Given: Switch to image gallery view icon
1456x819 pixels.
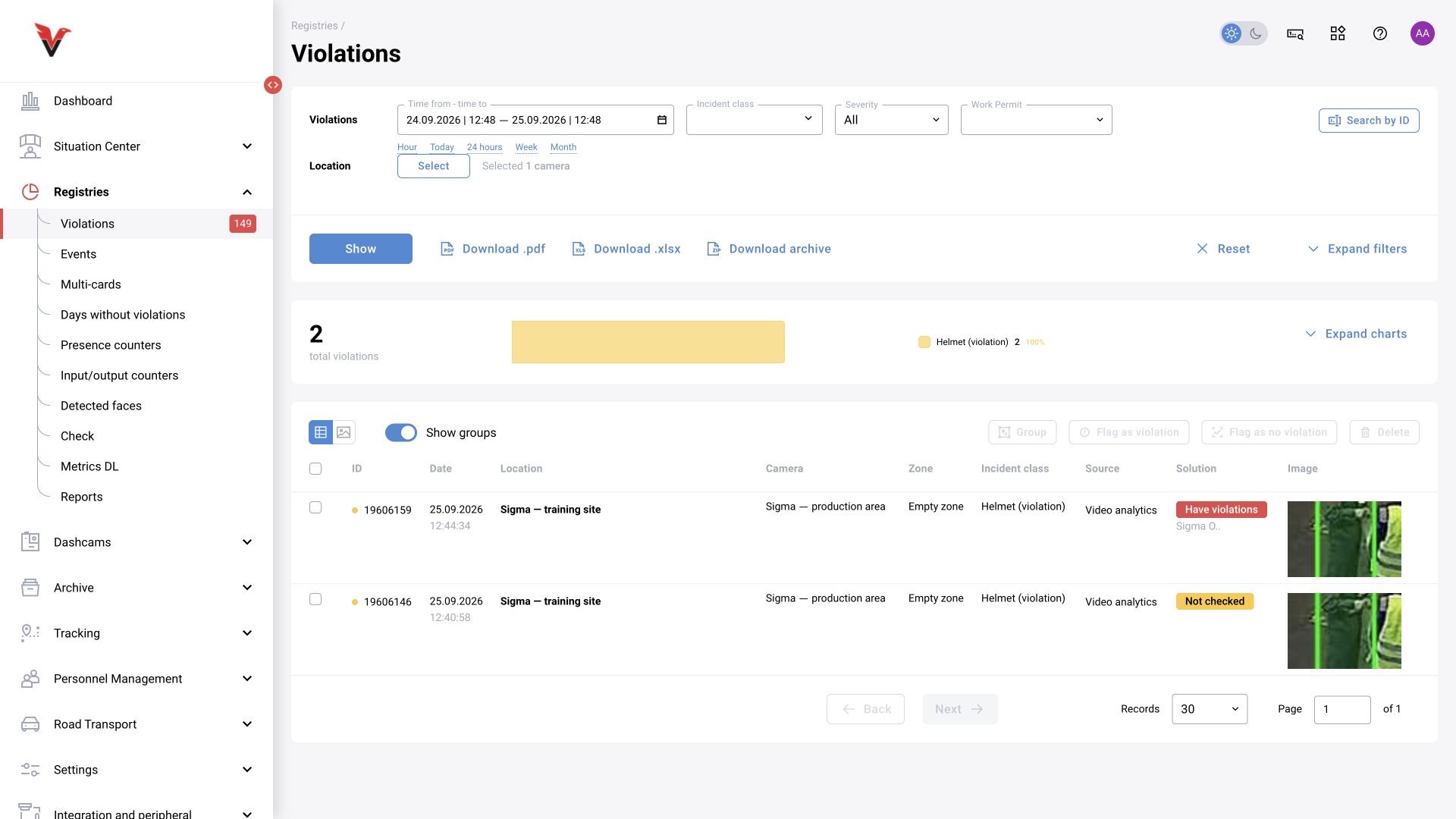Looking at the screenshot, I should click(x=344, y=432).
